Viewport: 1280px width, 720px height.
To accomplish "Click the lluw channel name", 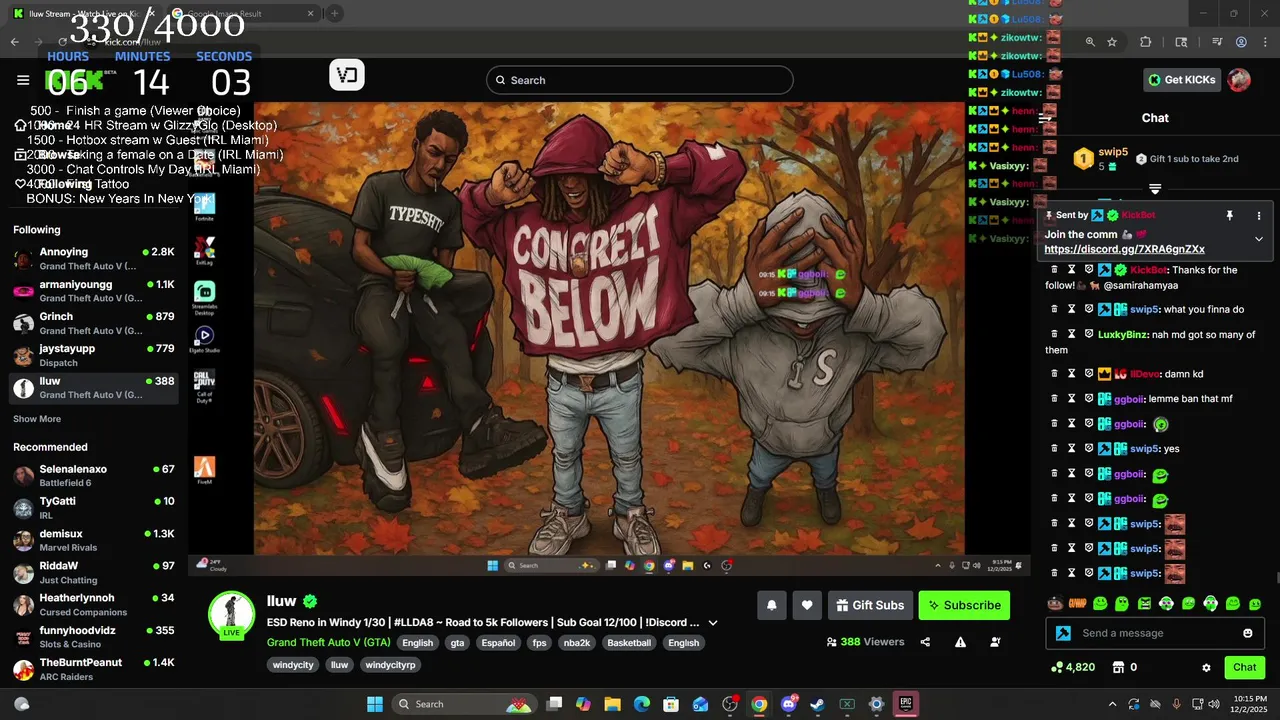I will pyautogui.click(x=281, y=601).
